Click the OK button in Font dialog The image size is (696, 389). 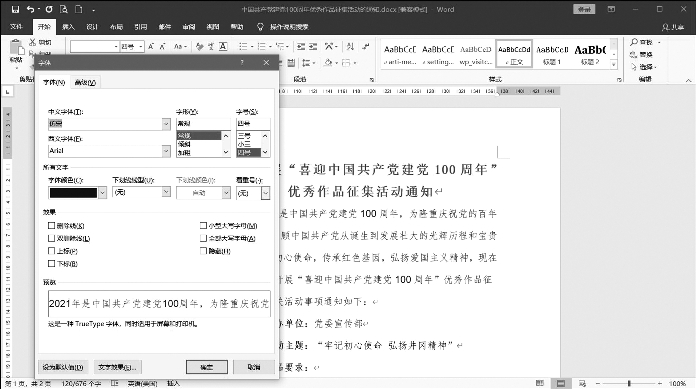207,367
